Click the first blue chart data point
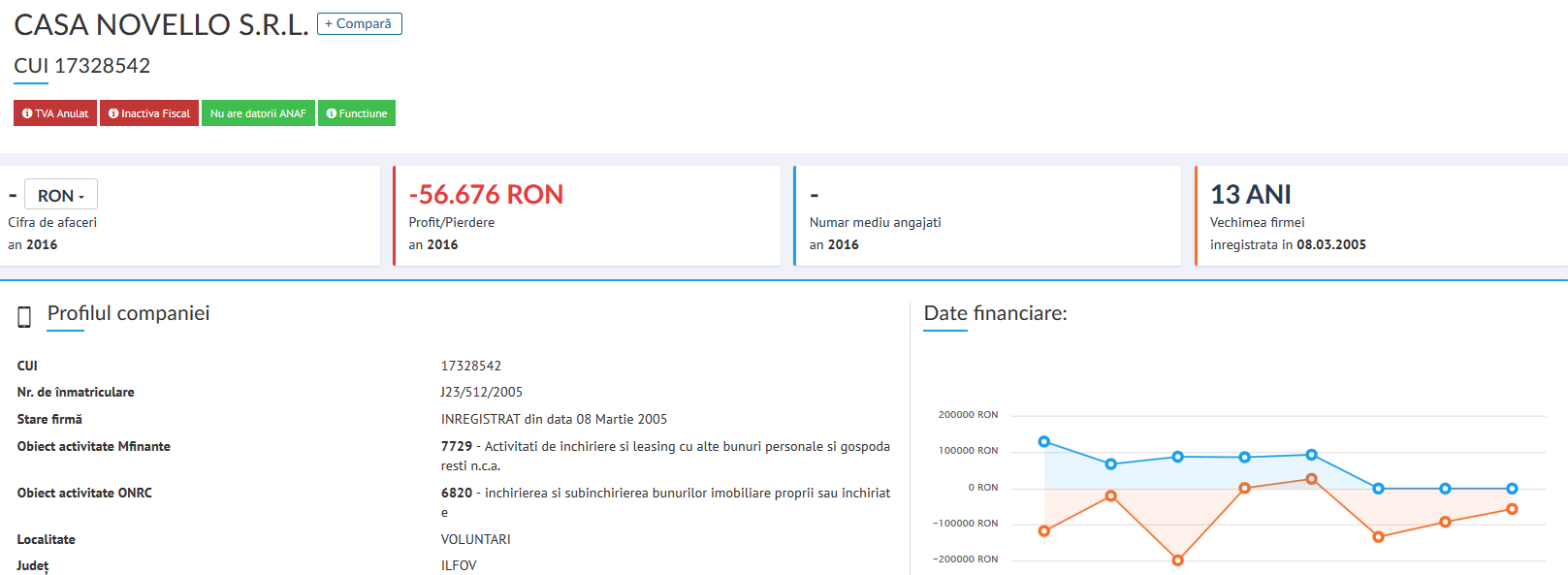Screen dimensions: 1568x575 [x=1044, y=441]
